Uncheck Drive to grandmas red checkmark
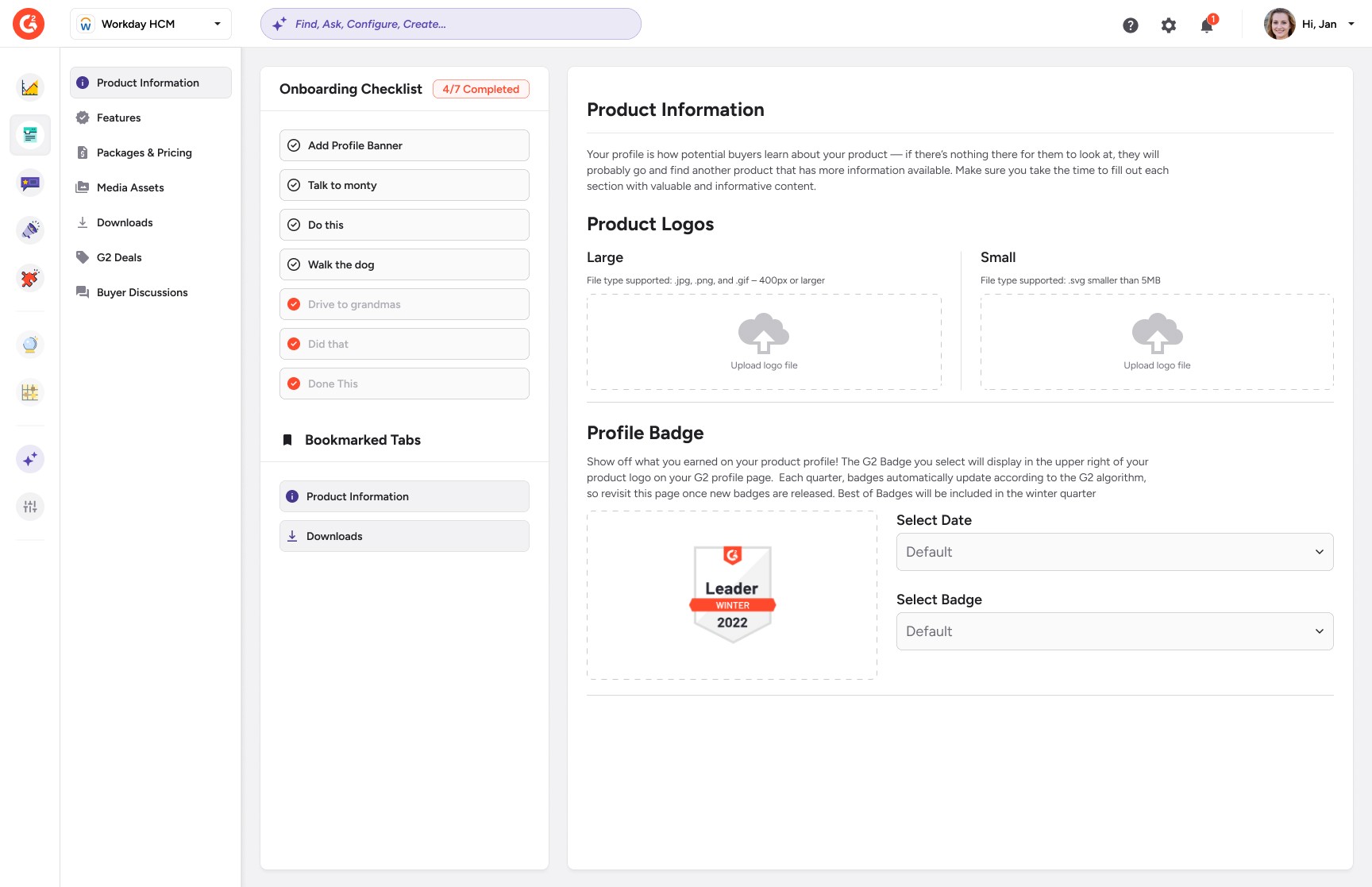Image resolution: width=1372 pixels, height=887 pixels. 294,304
